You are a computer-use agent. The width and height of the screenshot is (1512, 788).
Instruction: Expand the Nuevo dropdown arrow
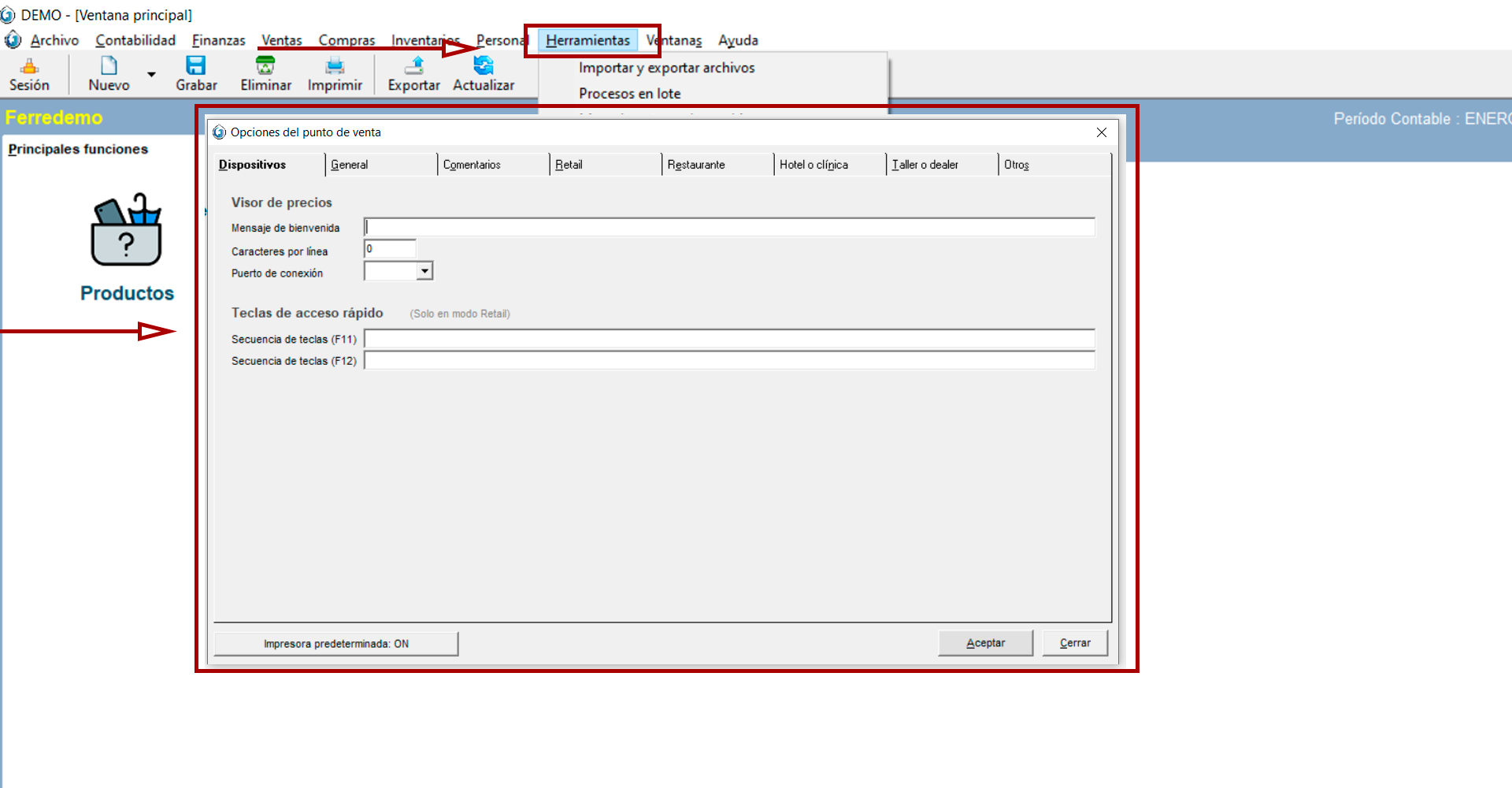coord(151,75)
